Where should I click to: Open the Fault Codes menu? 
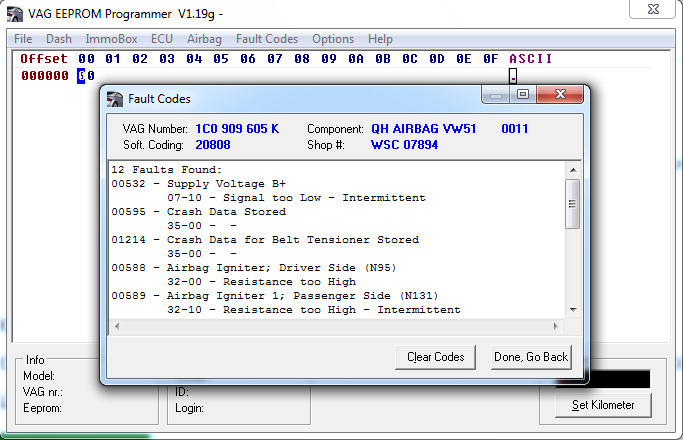tap(266, 39)
